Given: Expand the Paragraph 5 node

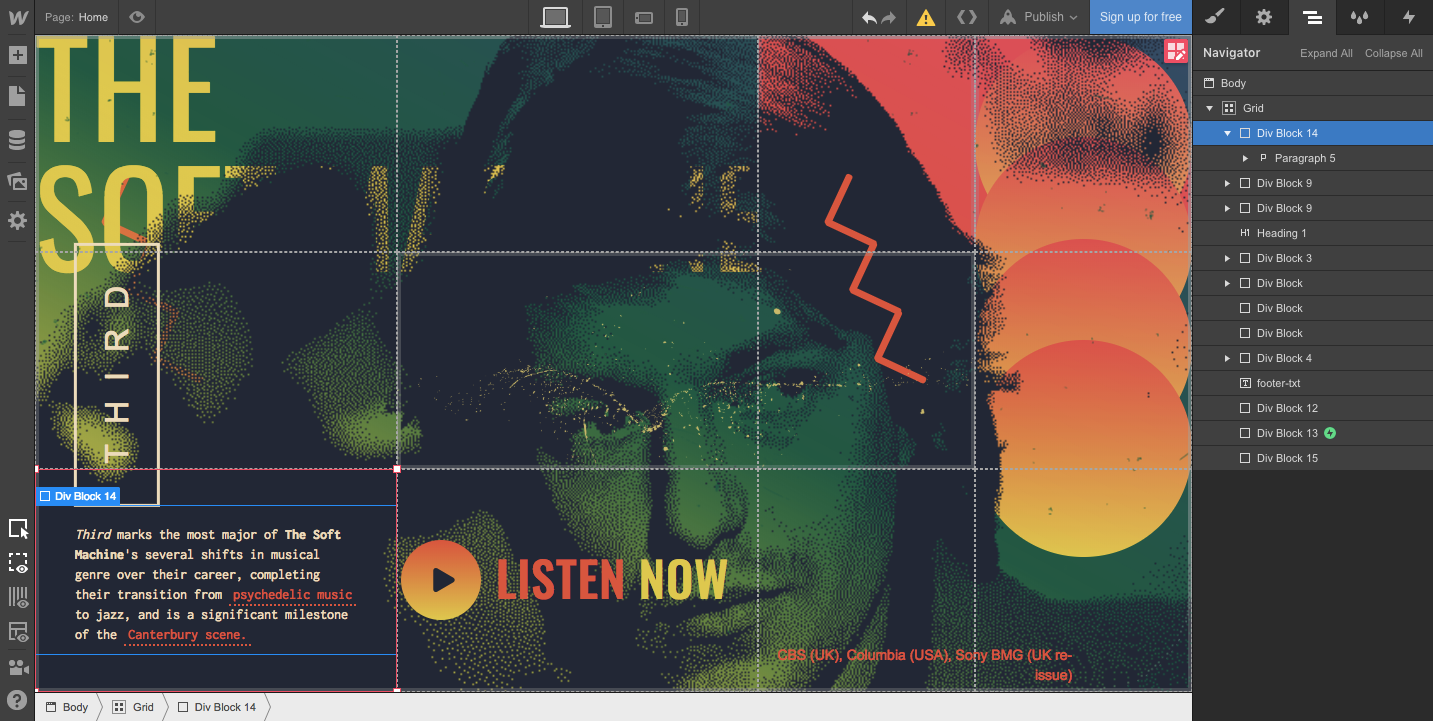Looking at the screenshot, I should (x=1245, y=158).
